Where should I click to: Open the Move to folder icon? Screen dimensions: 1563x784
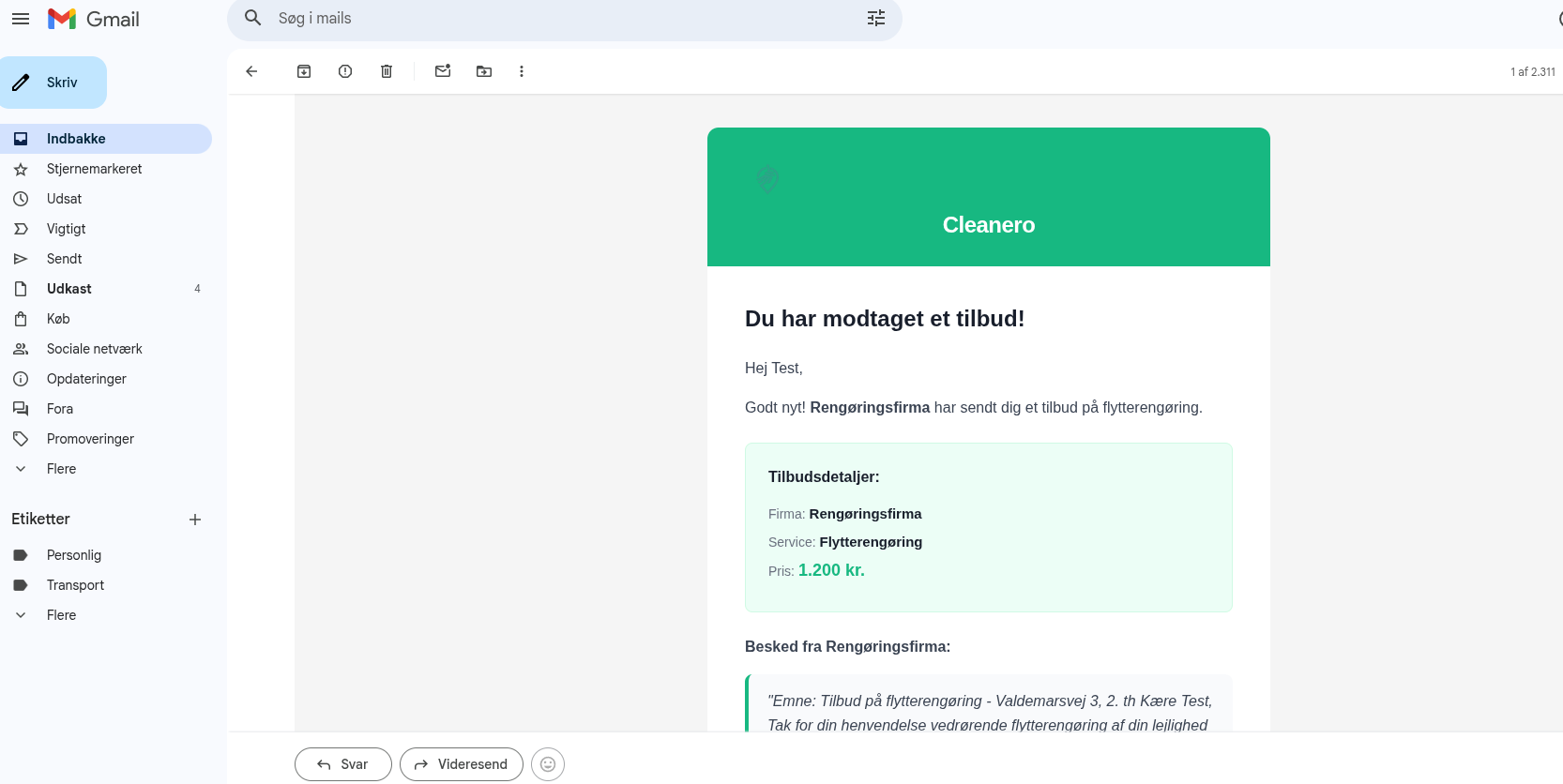484,71
